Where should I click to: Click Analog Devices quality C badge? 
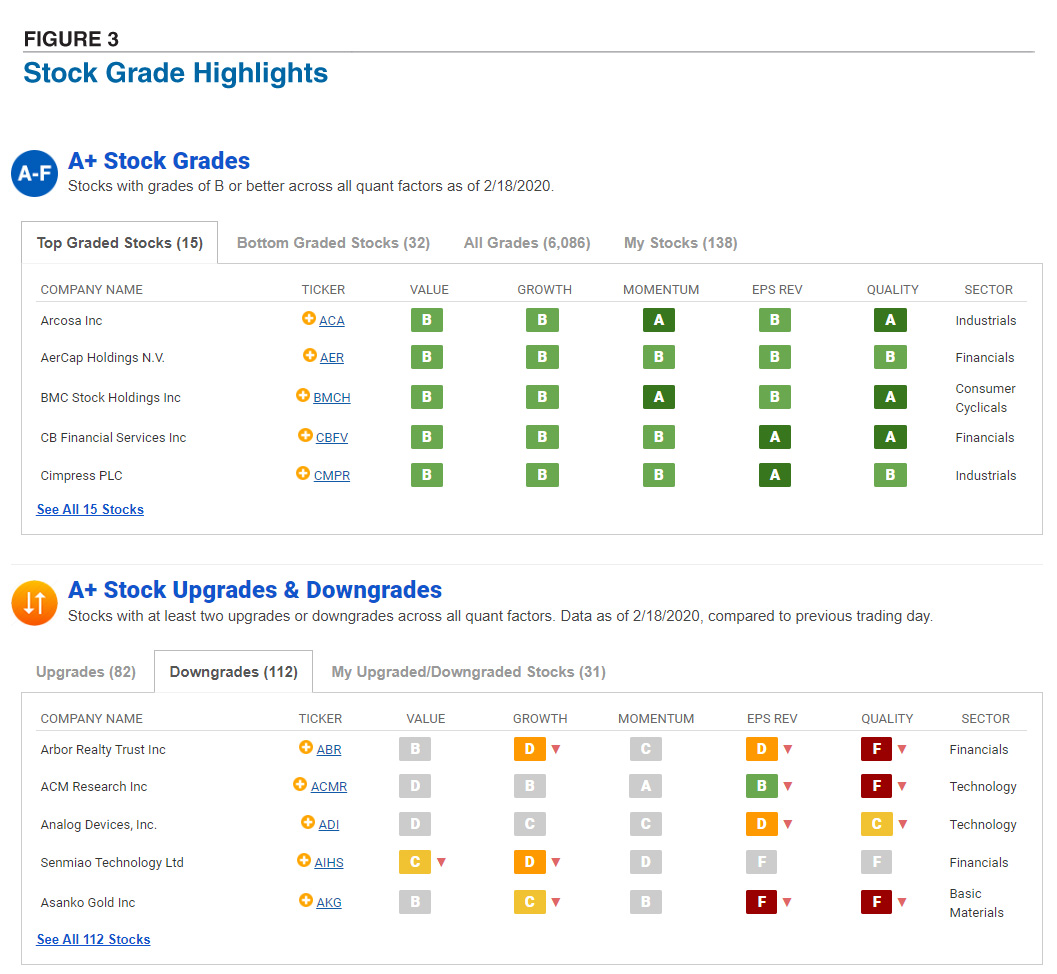point(876,824)
